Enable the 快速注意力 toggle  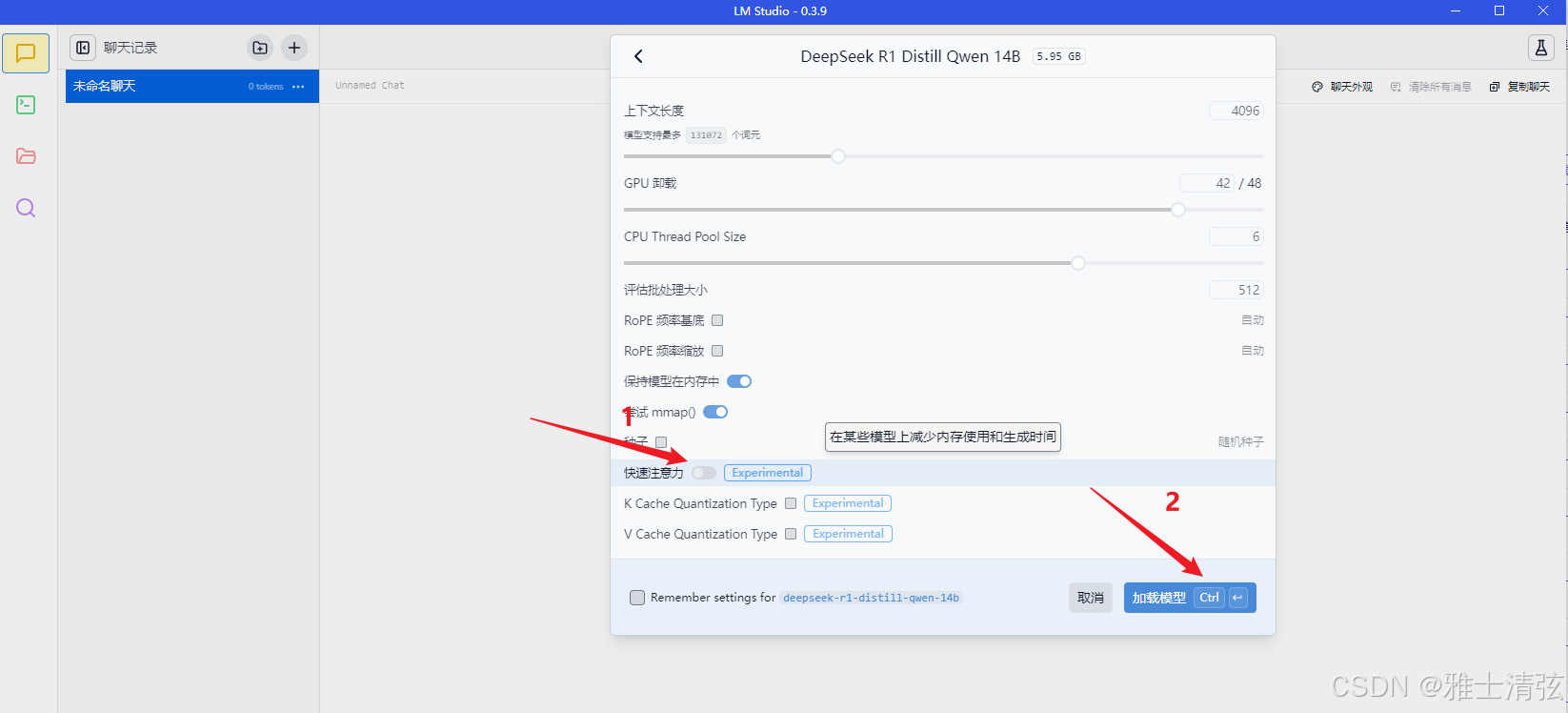(704, 473)
